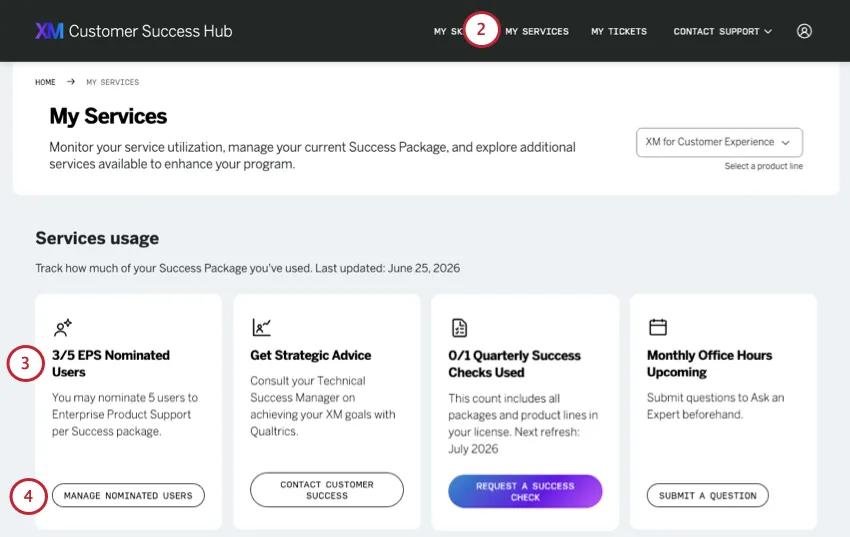This screenshot has width=850, height=537.
Task: Click the success checks checklist document icon
Action: [x=459, y=327]
